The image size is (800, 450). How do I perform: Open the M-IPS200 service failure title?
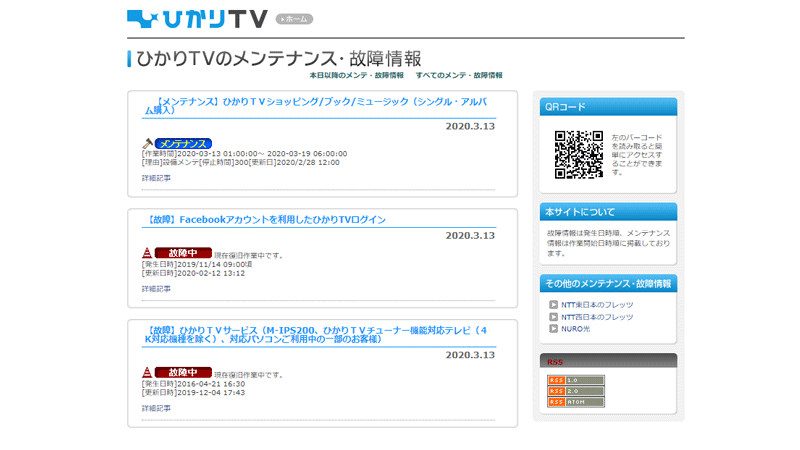[x=316, y=335]
